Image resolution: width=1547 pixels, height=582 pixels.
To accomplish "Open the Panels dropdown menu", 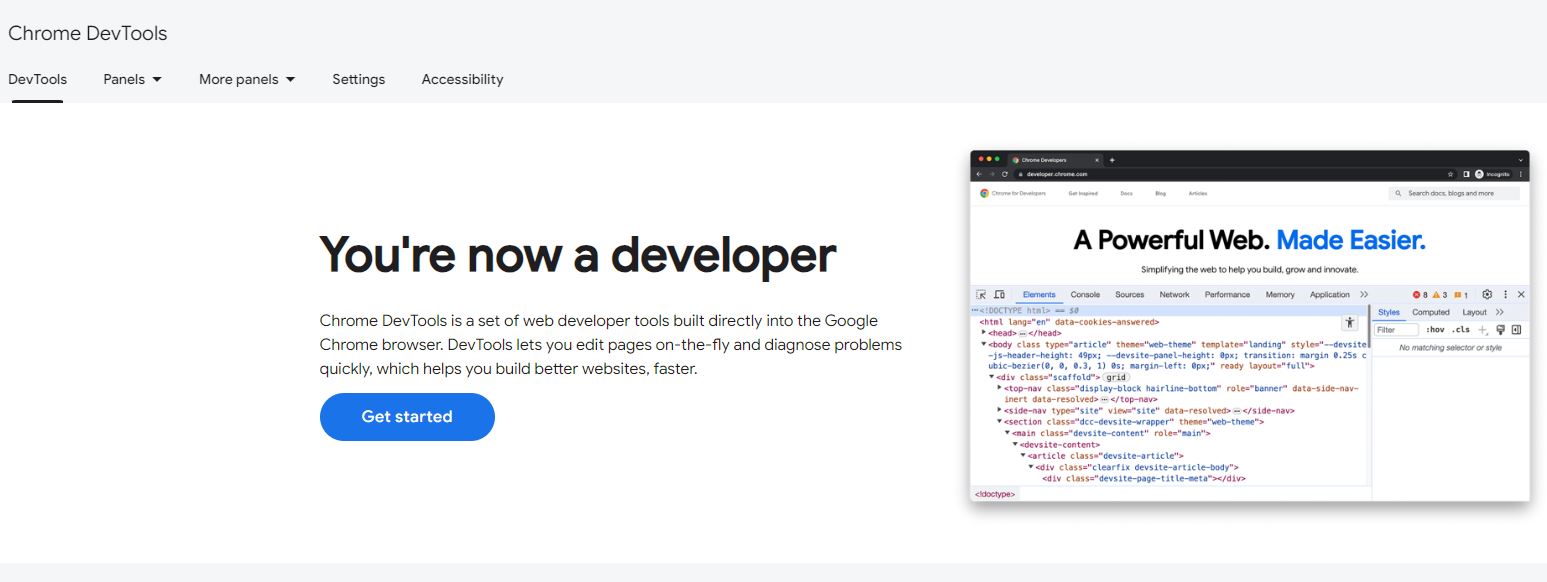I will coord(132,79).
